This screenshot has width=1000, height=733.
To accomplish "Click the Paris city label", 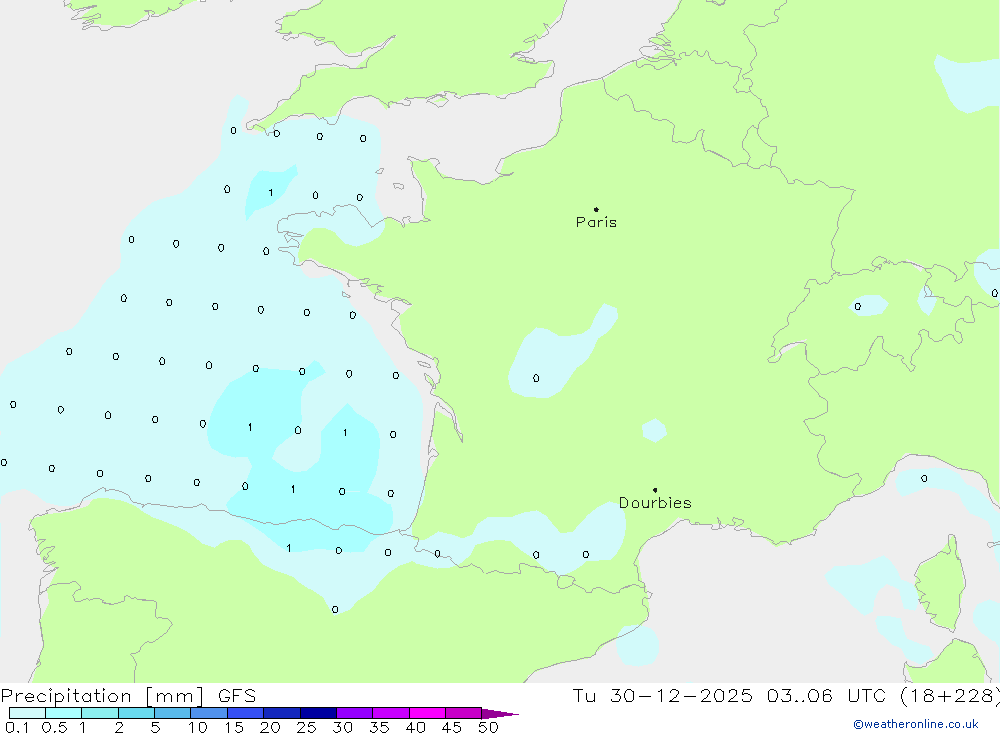I will 596,222.
